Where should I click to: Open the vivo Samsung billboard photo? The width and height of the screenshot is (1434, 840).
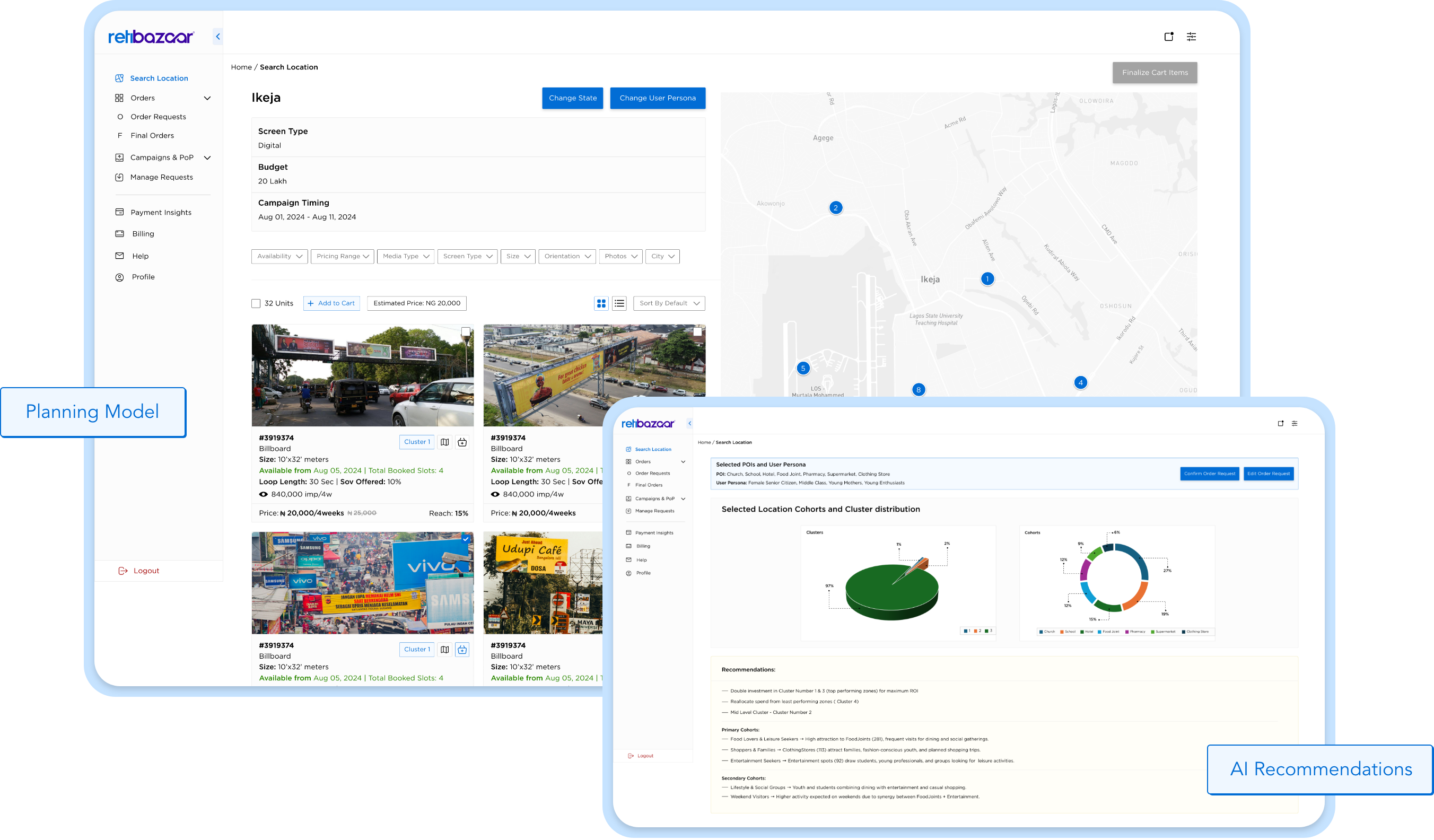point(363,583)
